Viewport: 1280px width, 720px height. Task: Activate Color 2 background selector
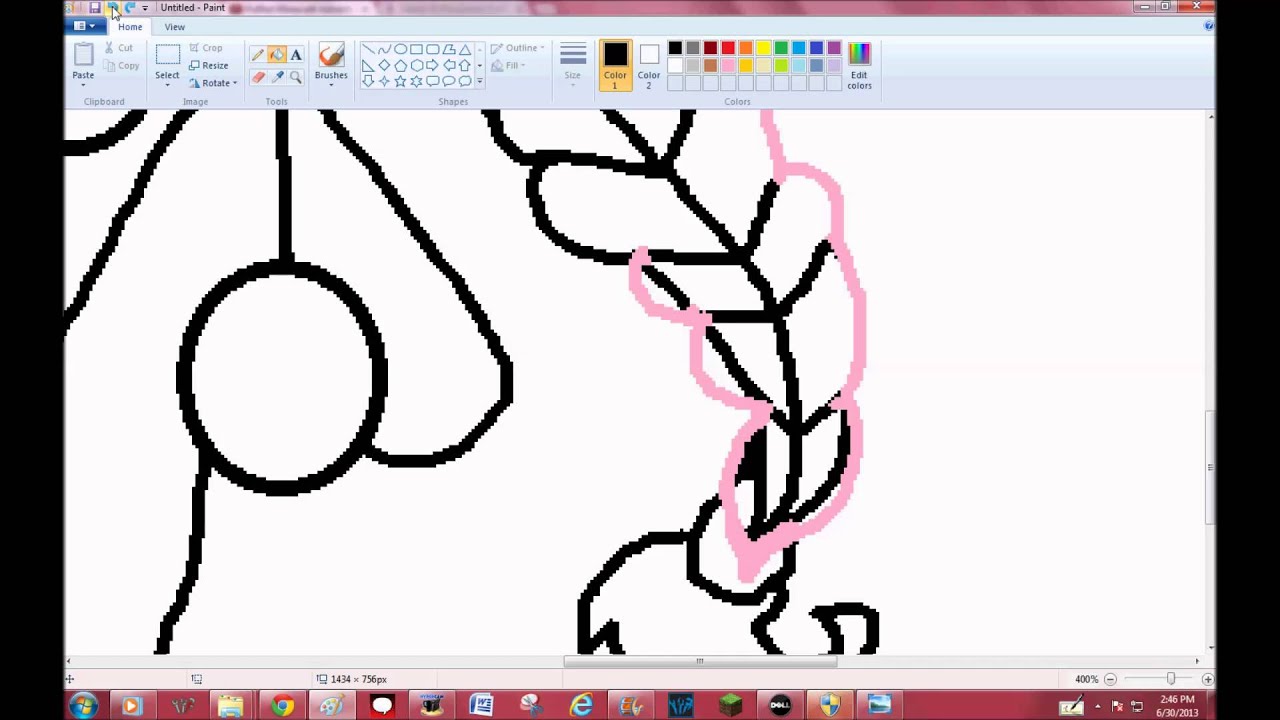tap(649, 66)
